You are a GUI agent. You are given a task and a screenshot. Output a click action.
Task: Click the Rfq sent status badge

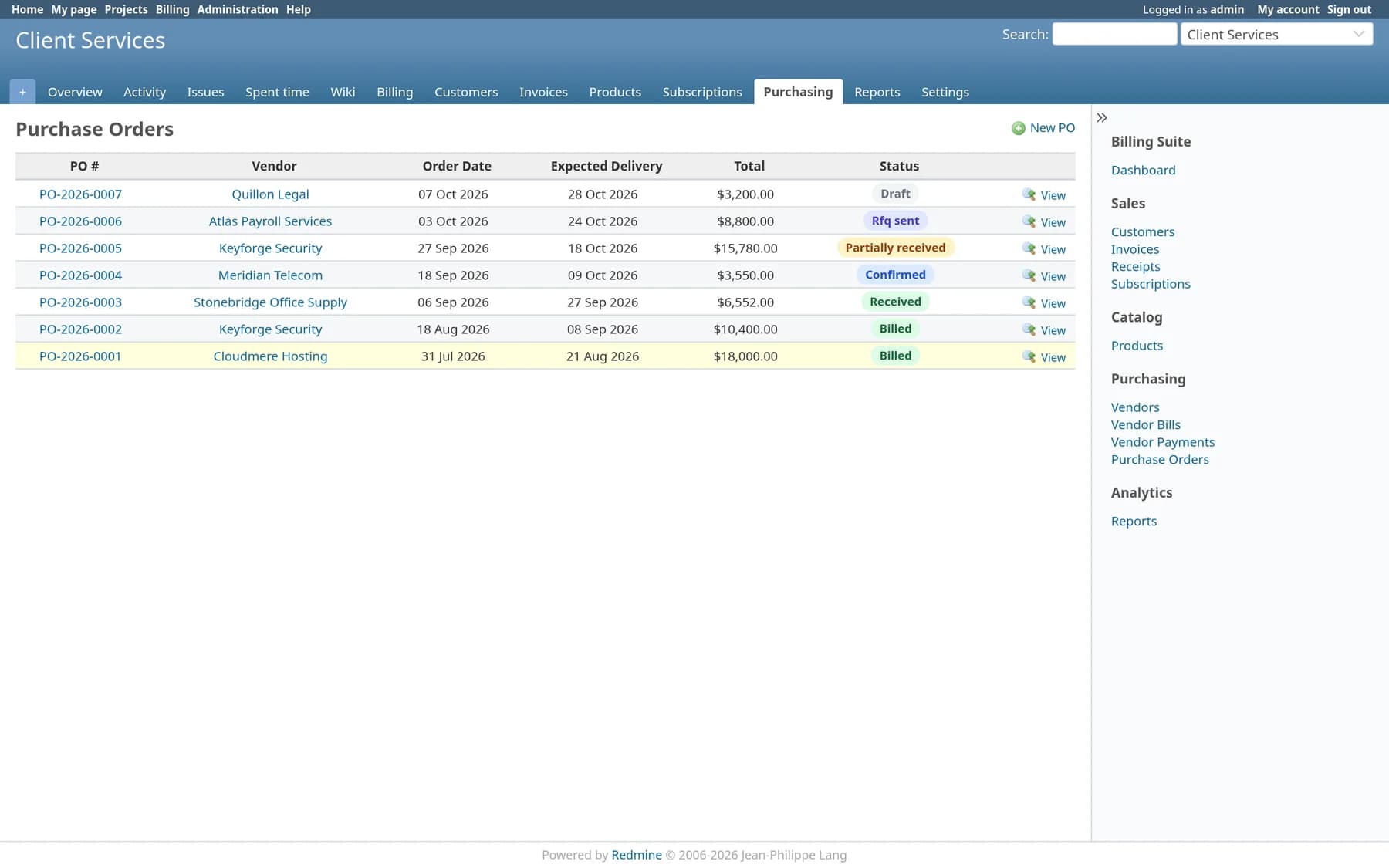click(x=895, y=221)
